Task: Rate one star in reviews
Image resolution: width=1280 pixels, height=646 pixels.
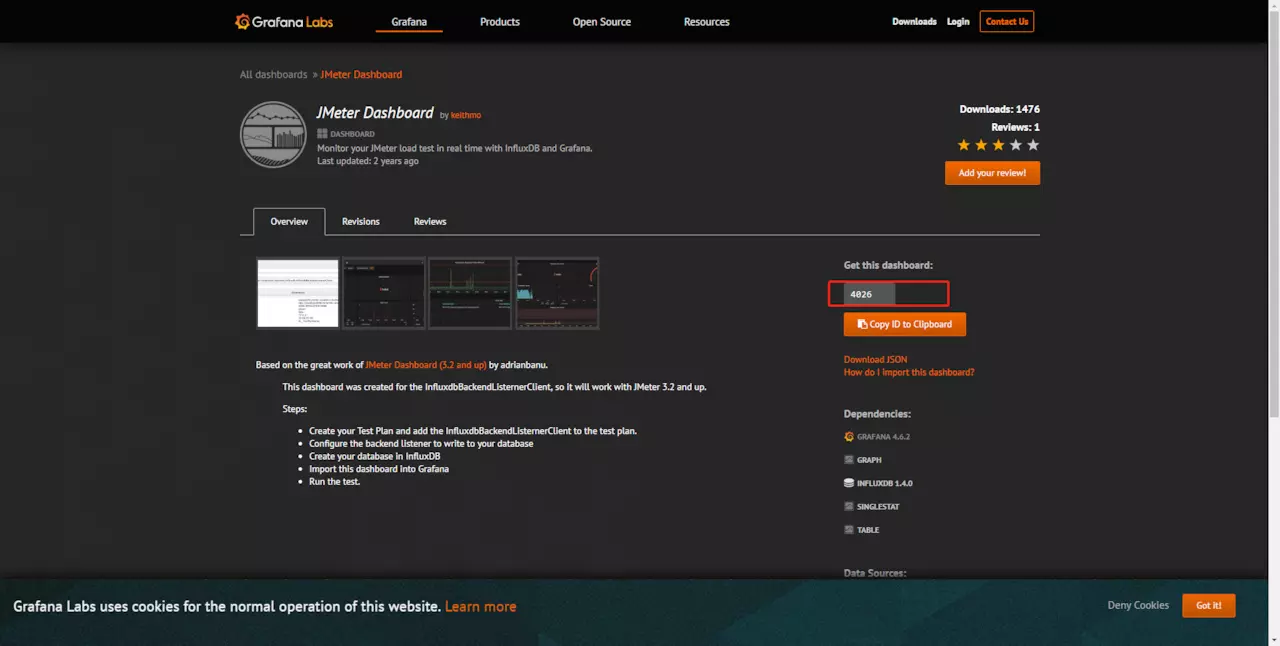Action: (x=964, y=145)
